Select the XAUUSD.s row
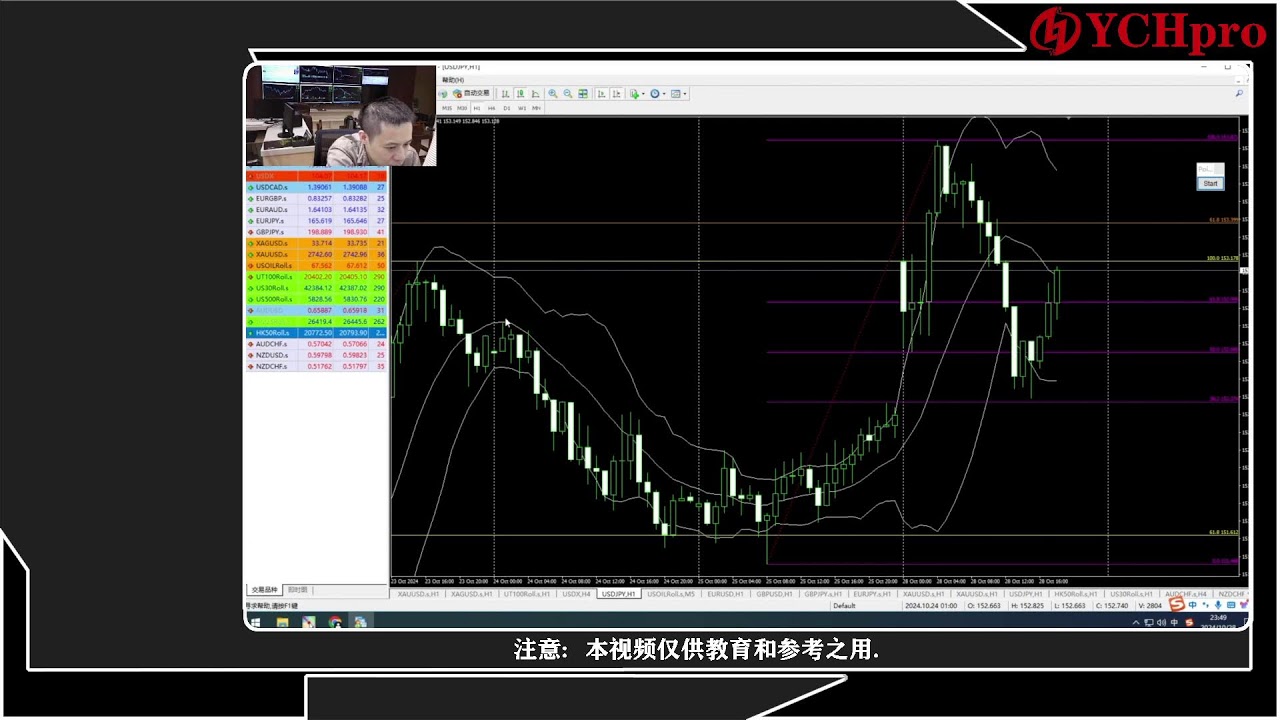The width and height of the screenshot is (1280, 720). coord(316,254)
